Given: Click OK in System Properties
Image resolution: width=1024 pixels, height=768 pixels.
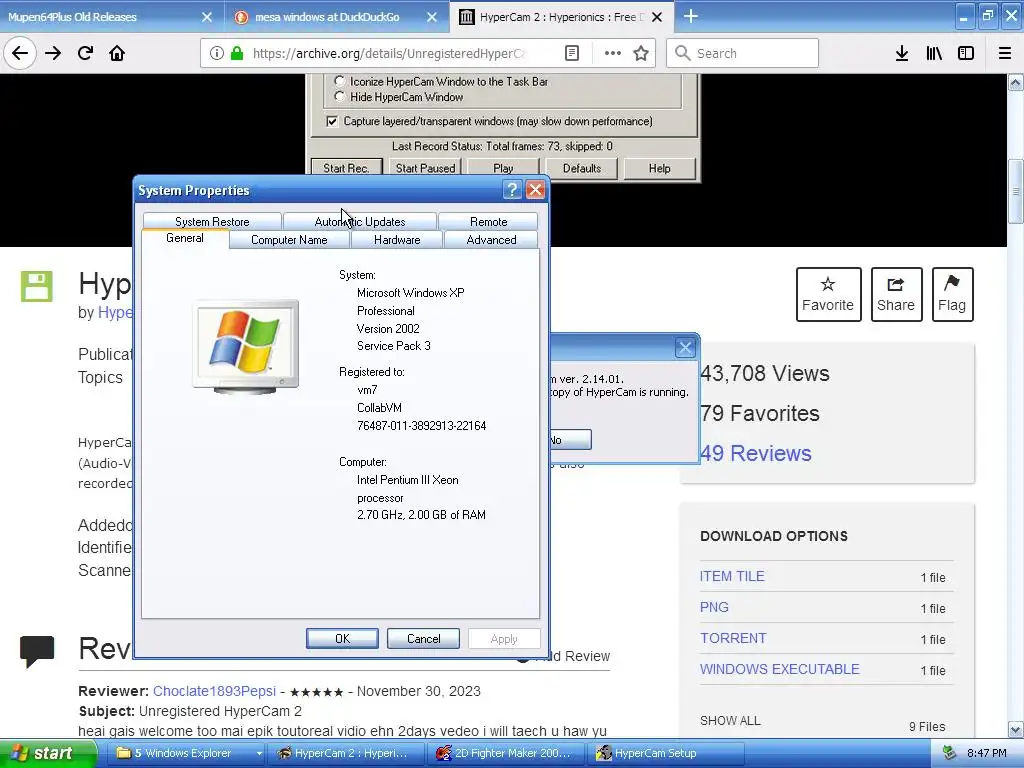Looking at the screenshot, I should 342,639.
